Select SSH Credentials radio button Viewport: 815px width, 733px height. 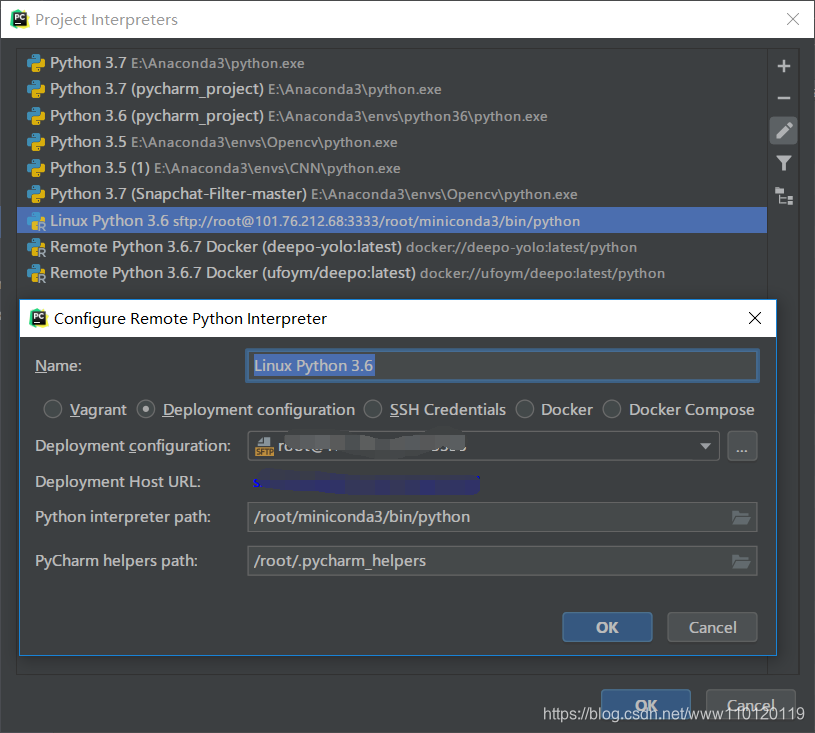pos(373,409)
